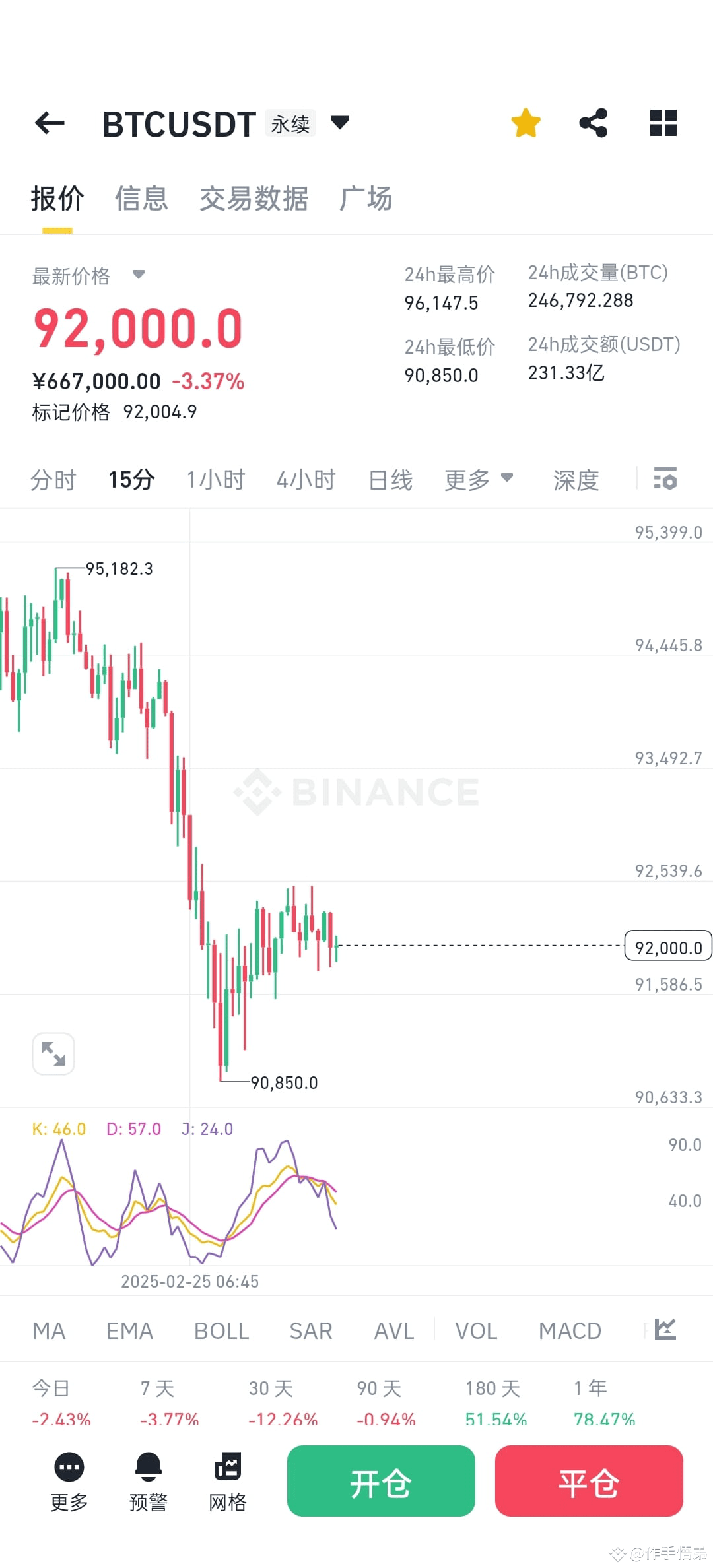This screenshot has width=713, height=1568.
Task: Expand the chart to fullscreen
Action: click(x=53, y=1054)
